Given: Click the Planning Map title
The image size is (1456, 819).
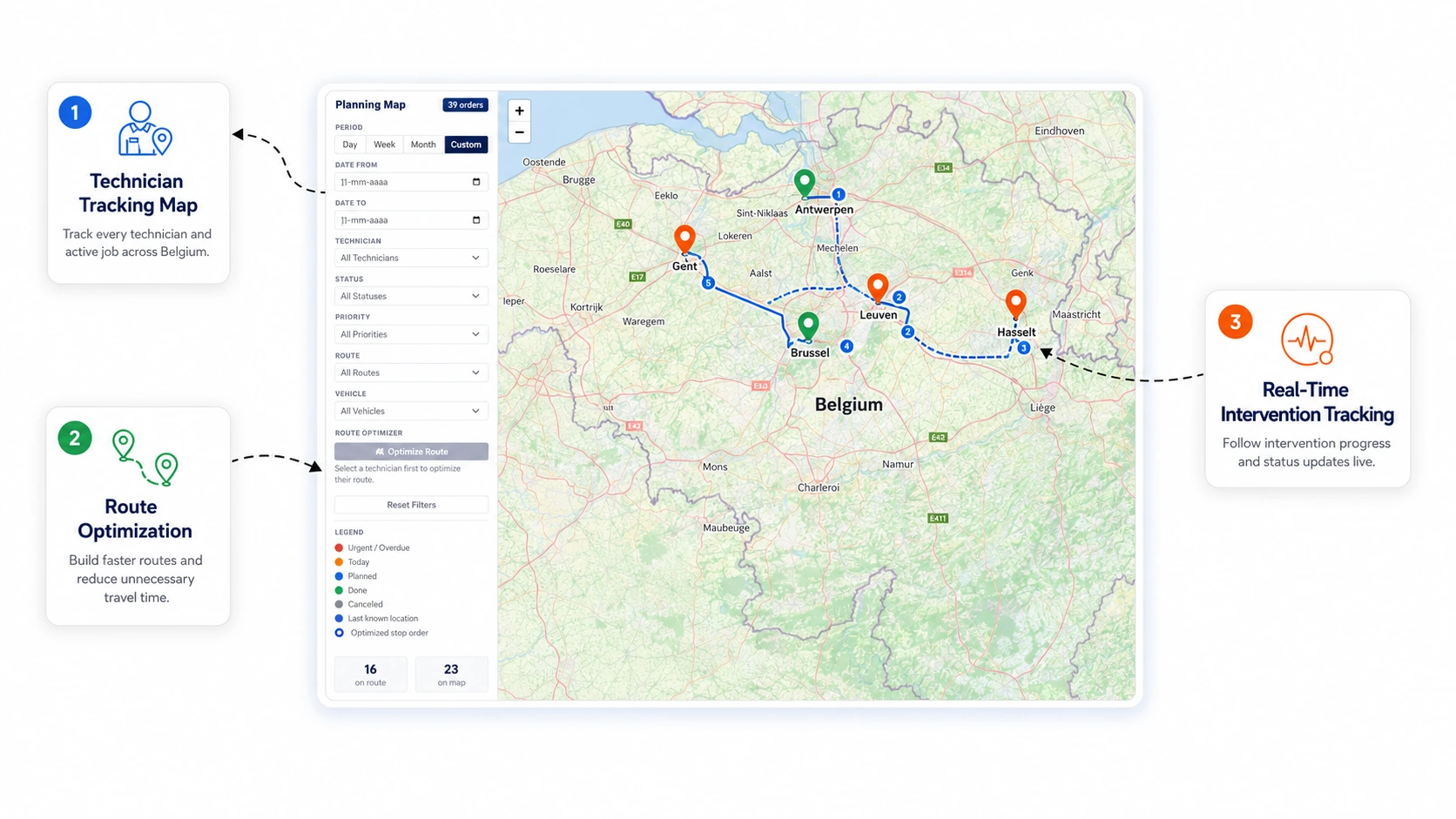Looking at the screenshot, I should [370, 104].
